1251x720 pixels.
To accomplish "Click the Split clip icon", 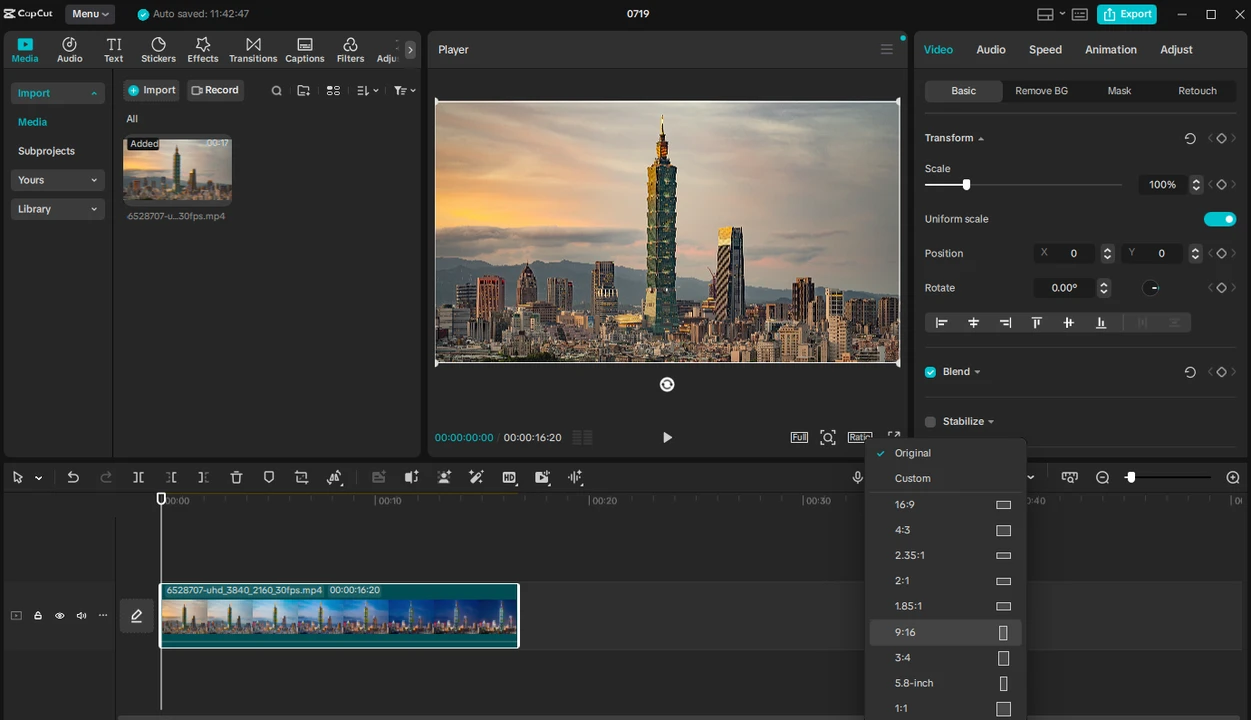I will pos(138,478).
